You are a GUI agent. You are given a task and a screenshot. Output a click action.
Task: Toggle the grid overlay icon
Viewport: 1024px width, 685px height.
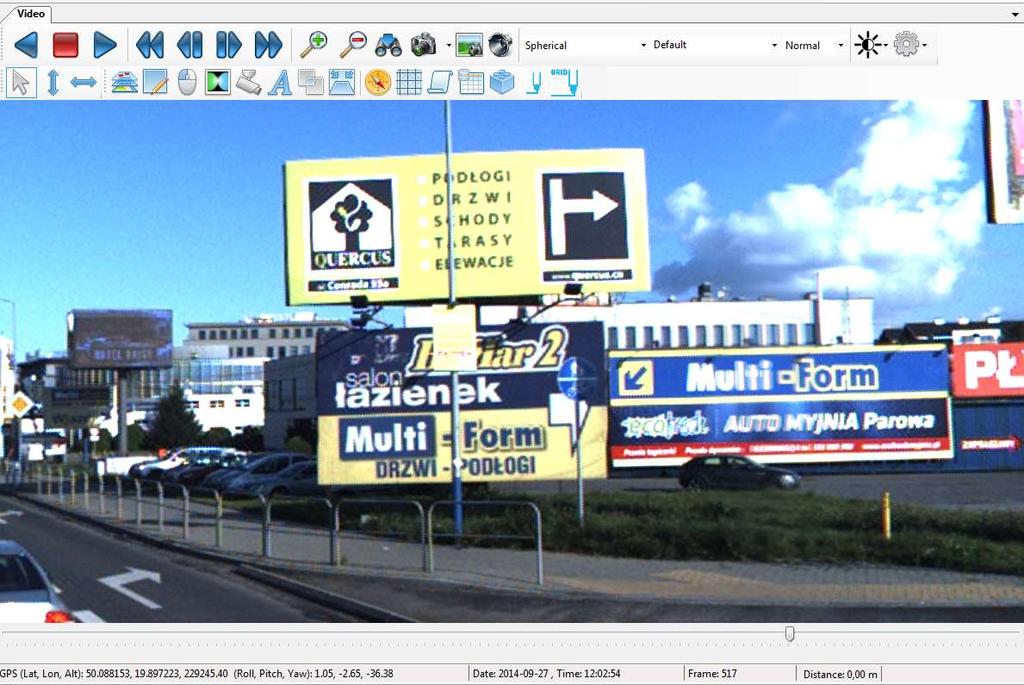(409, 82)
